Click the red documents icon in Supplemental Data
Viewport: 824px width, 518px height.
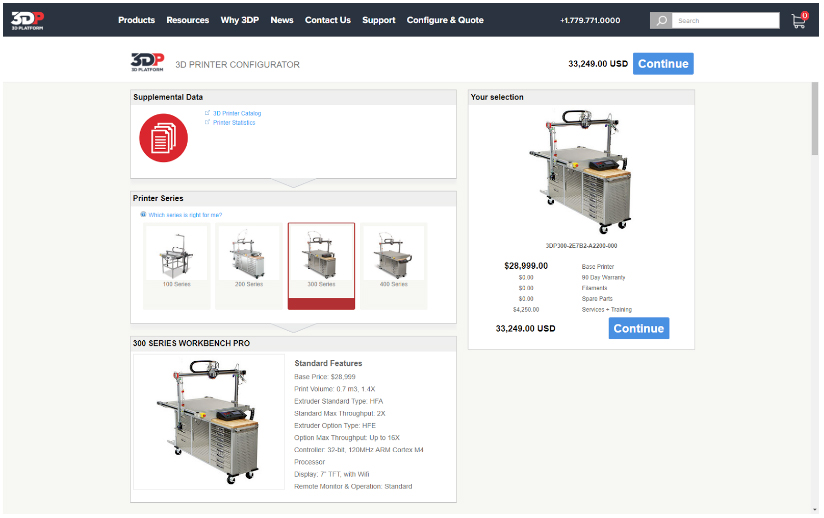coord(163,138)
